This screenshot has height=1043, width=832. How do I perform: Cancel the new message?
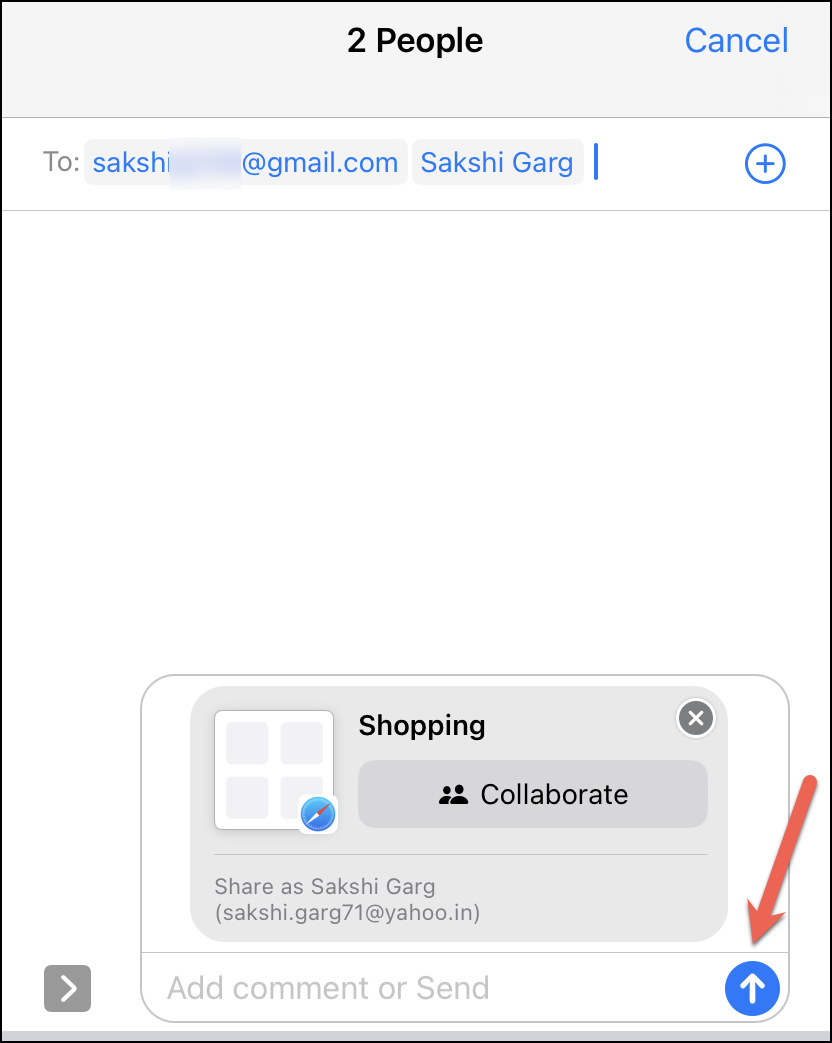(736, 41)
